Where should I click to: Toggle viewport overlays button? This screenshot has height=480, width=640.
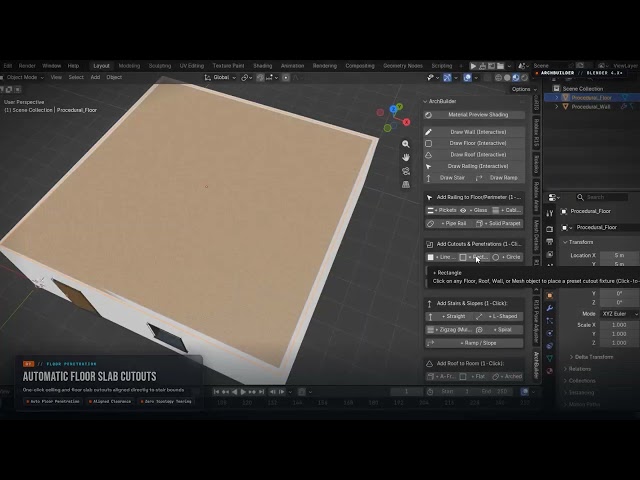click(x=468, y=78)
